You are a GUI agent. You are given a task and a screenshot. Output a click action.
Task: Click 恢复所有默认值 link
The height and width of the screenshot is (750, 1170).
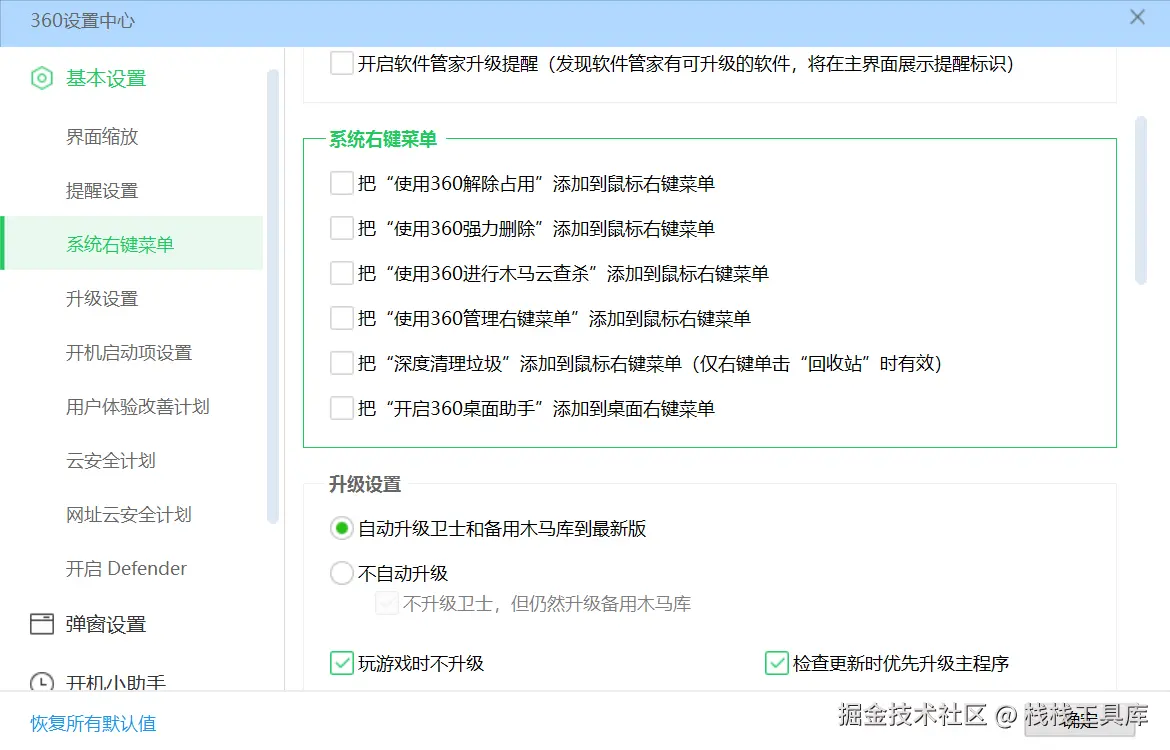pos(93,723)
